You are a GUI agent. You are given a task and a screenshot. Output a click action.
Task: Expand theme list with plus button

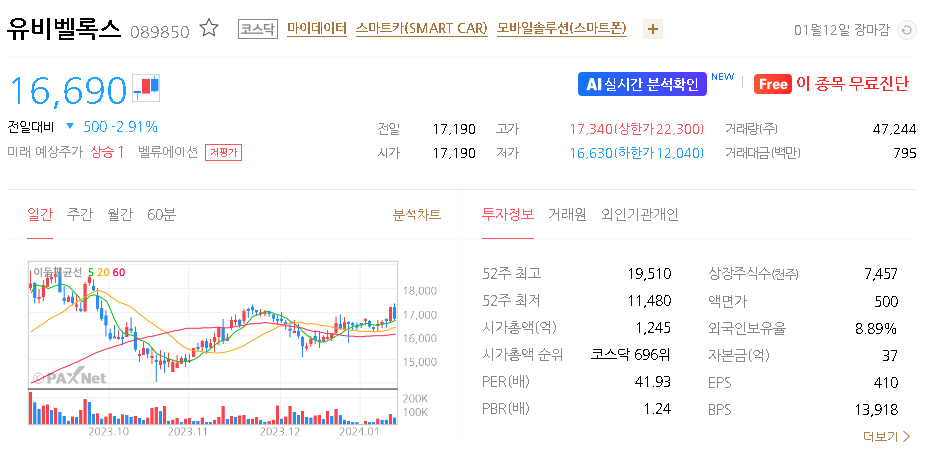653,29
